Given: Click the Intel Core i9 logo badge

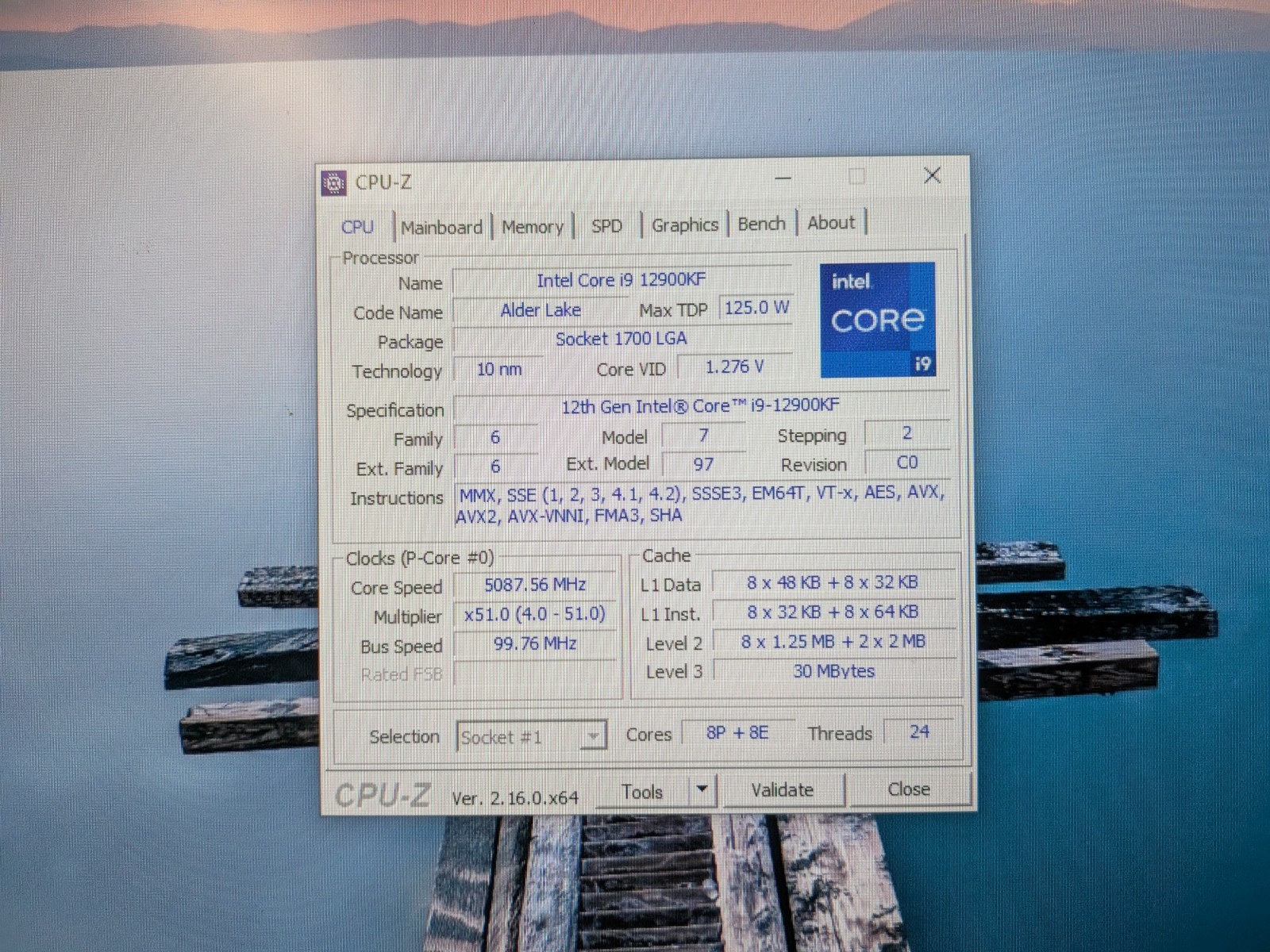Looking at the screenshot, I should (877, 320).
